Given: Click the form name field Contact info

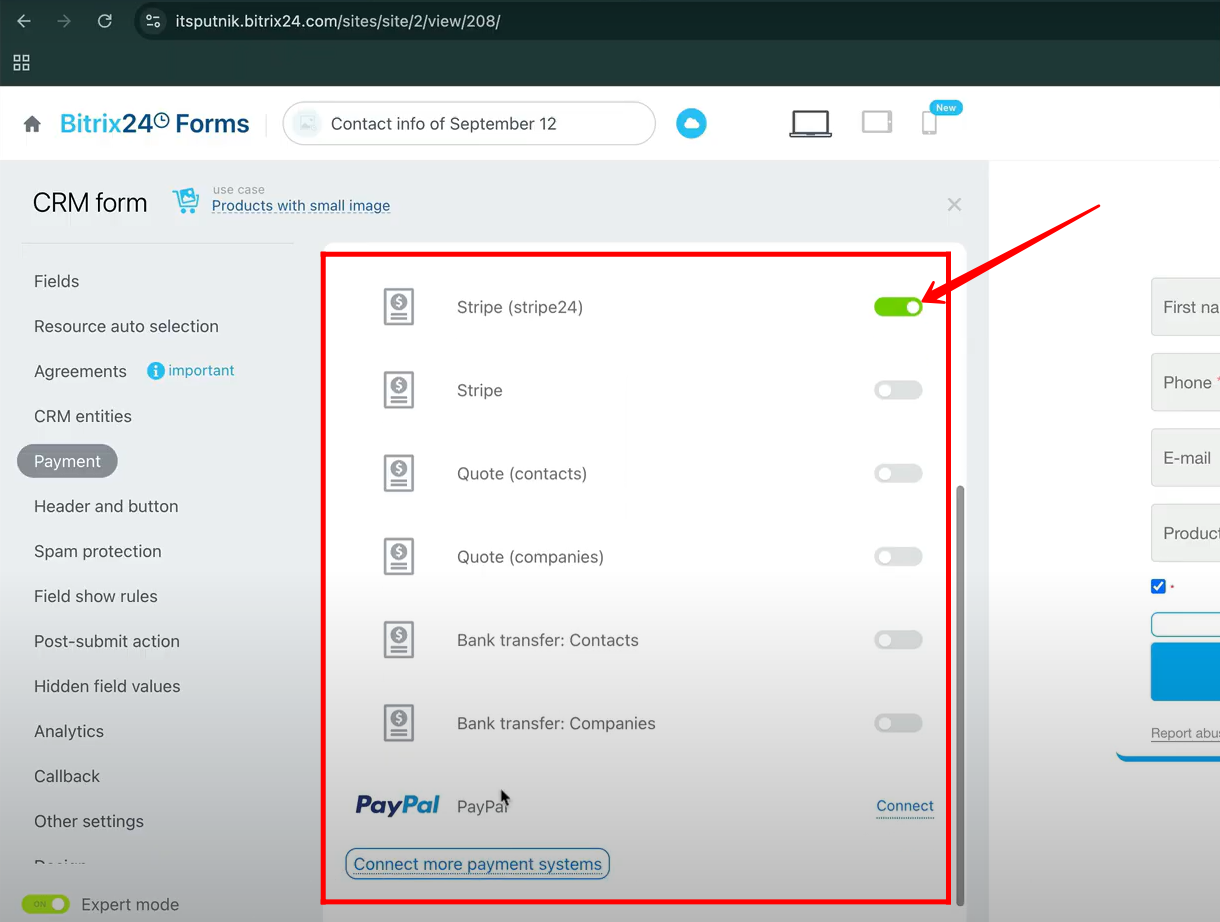Looking at the screenshot, I should tap(468, 124).
